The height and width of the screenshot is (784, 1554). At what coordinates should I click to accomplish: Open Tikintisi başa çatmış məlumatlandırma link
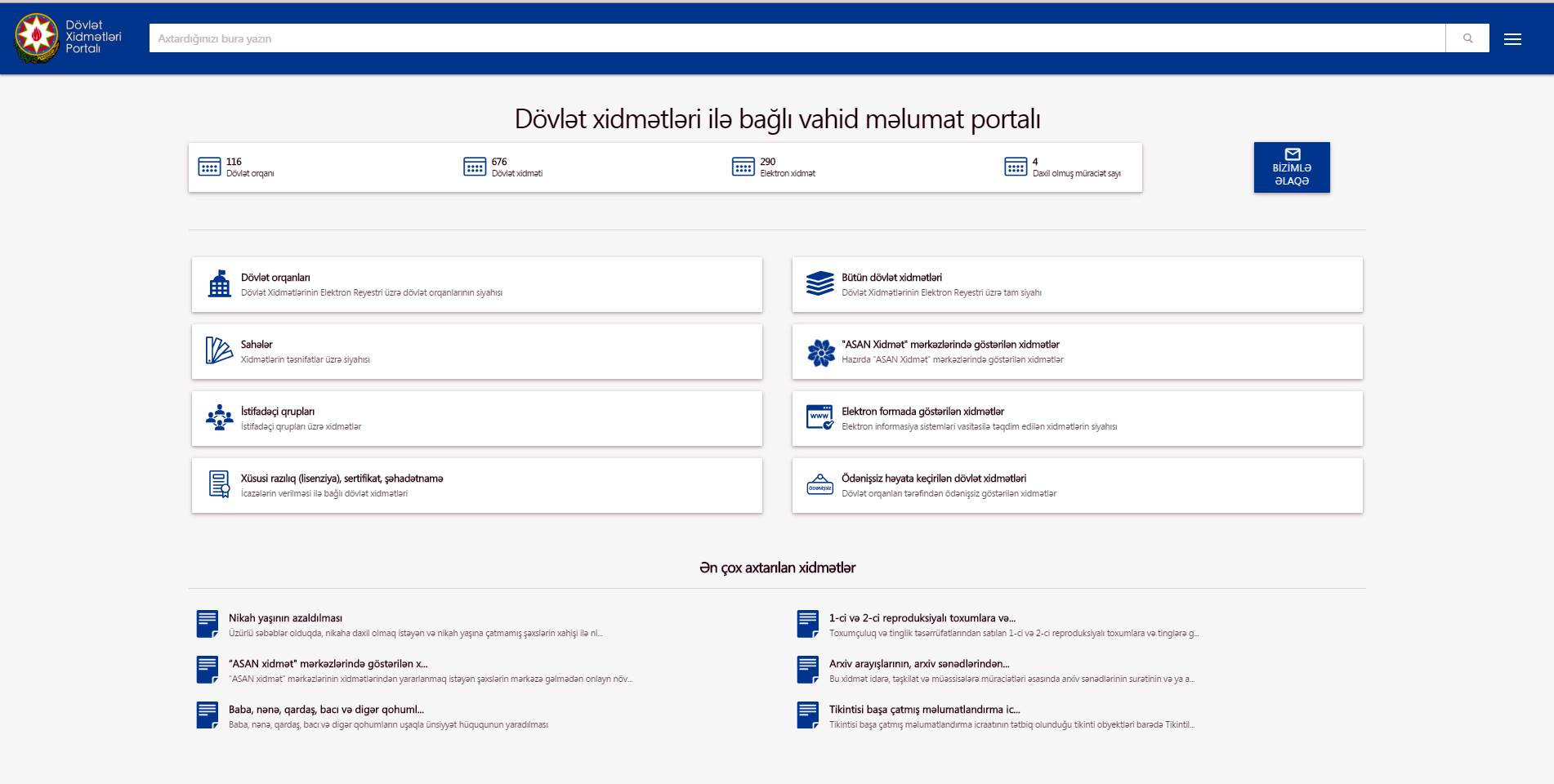[924, 710]
